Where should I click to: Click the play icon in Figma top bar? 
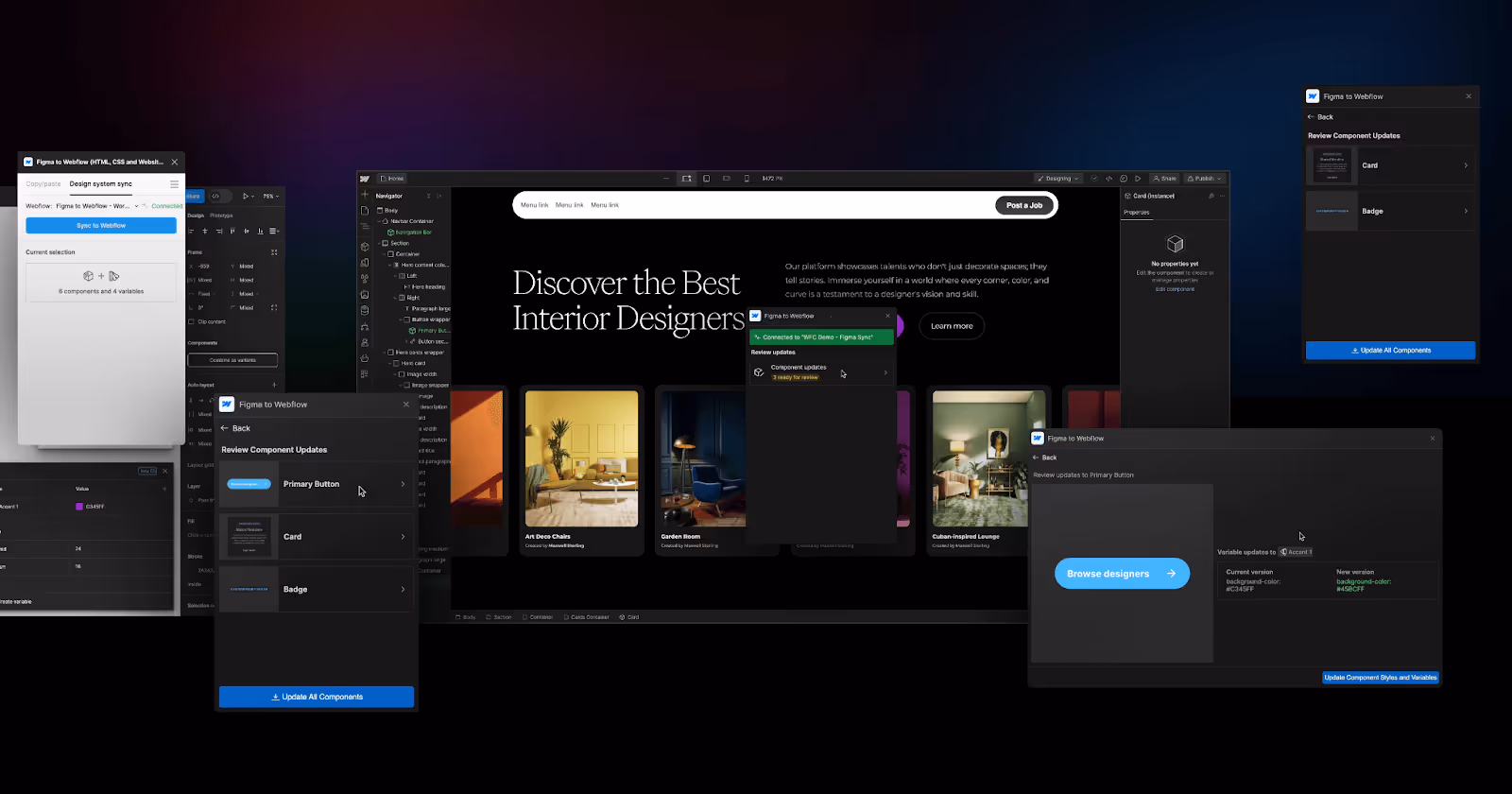[x=246, y=196]
